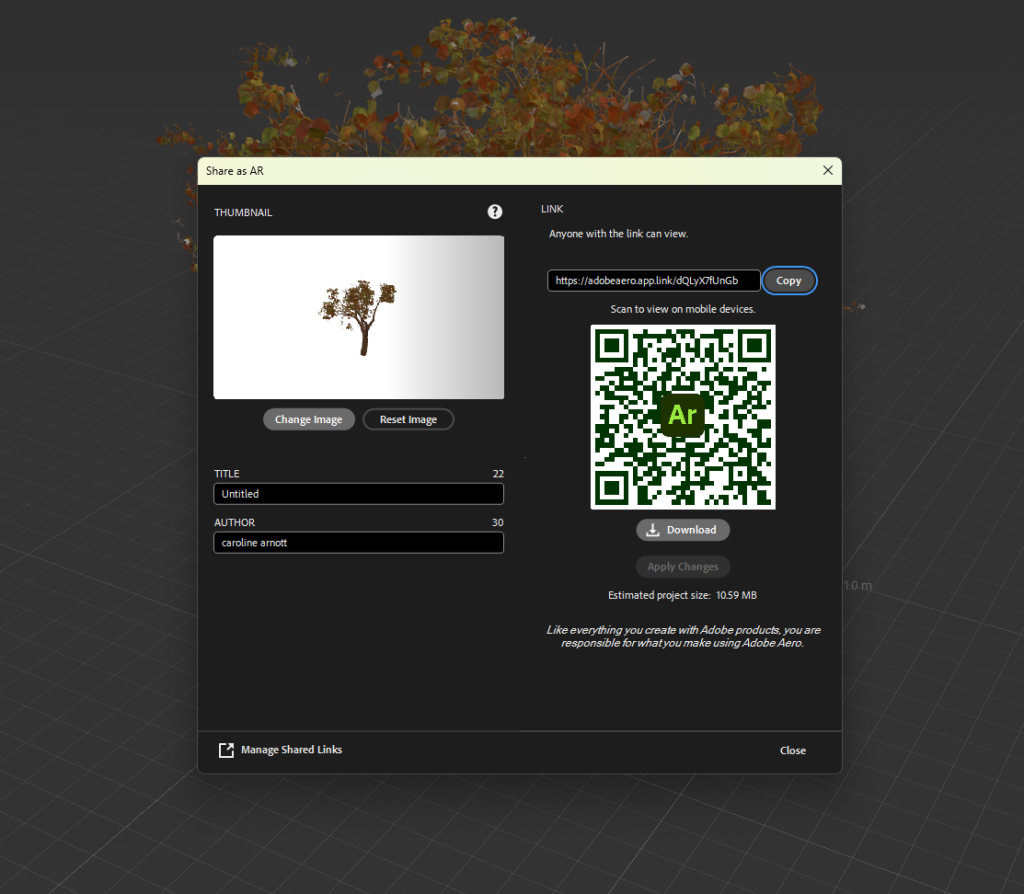
Task: Click the author character count 30
Action: [498, 522]
